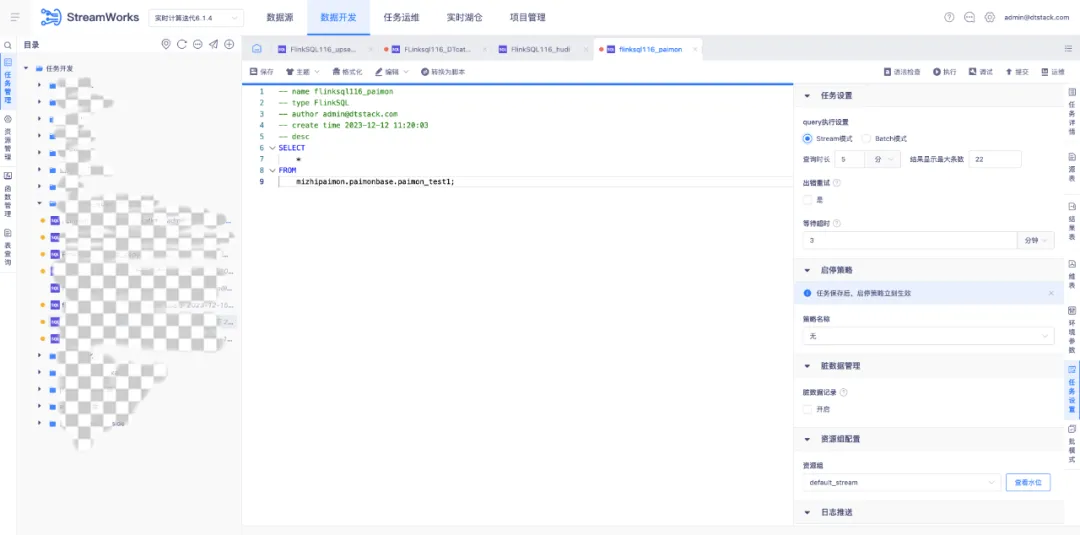Select Batch模式 radio button

[866, 138]
